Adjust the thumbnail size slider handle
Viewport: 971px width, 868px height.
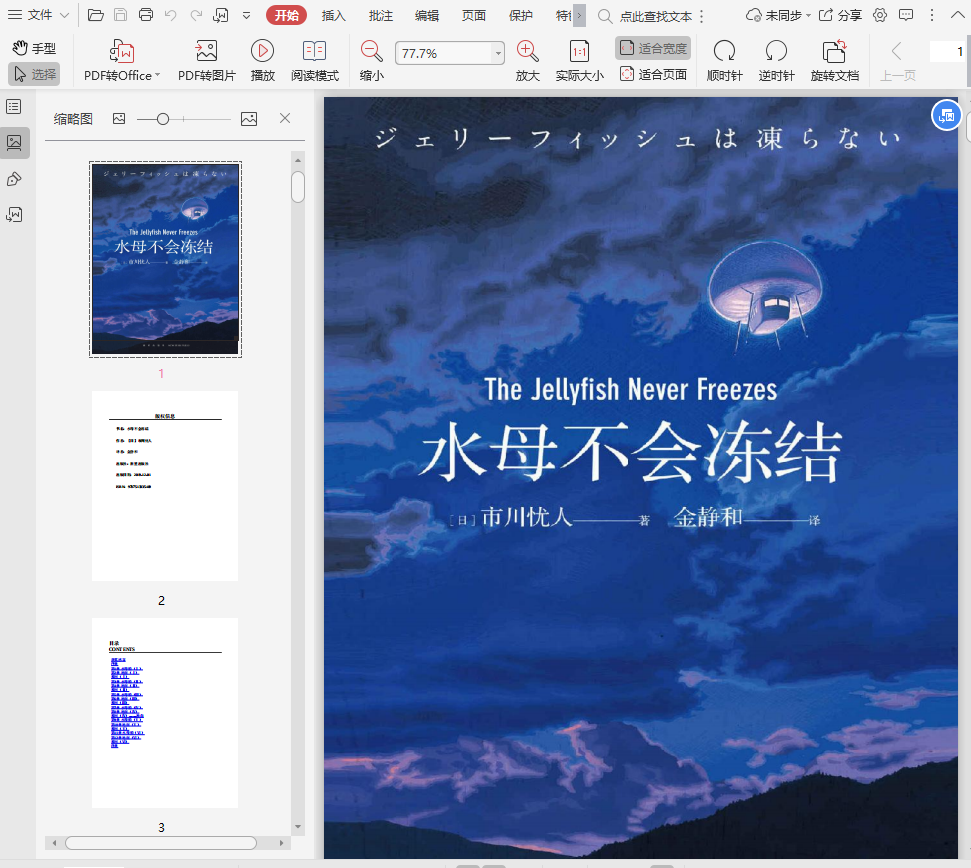163,119
